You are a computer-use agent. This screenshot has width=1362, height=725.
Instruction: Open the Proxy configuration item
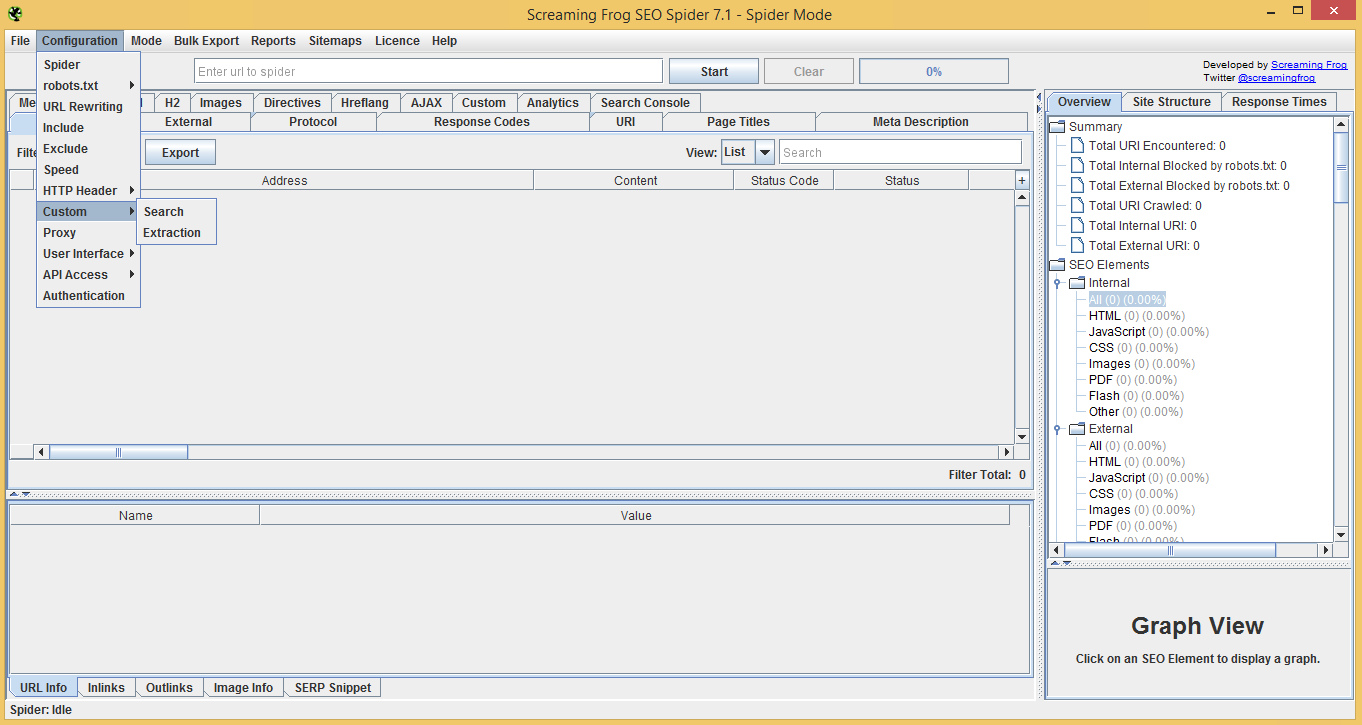88,233
